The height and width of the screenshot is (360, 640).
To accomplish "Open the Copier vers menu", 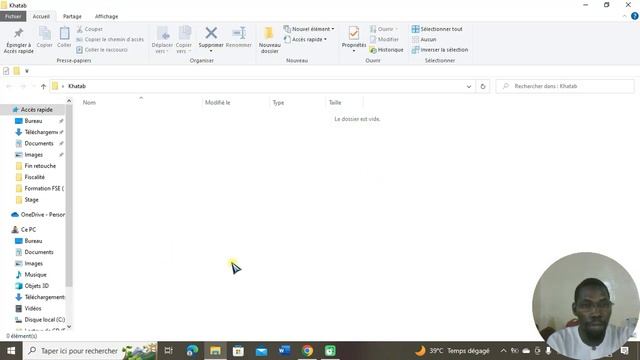I will (184, 40).
